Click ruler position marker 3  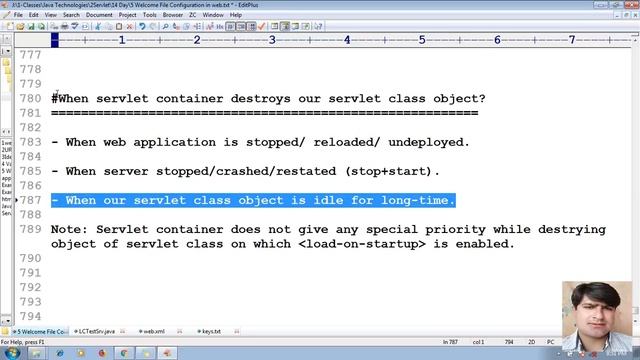272,40
